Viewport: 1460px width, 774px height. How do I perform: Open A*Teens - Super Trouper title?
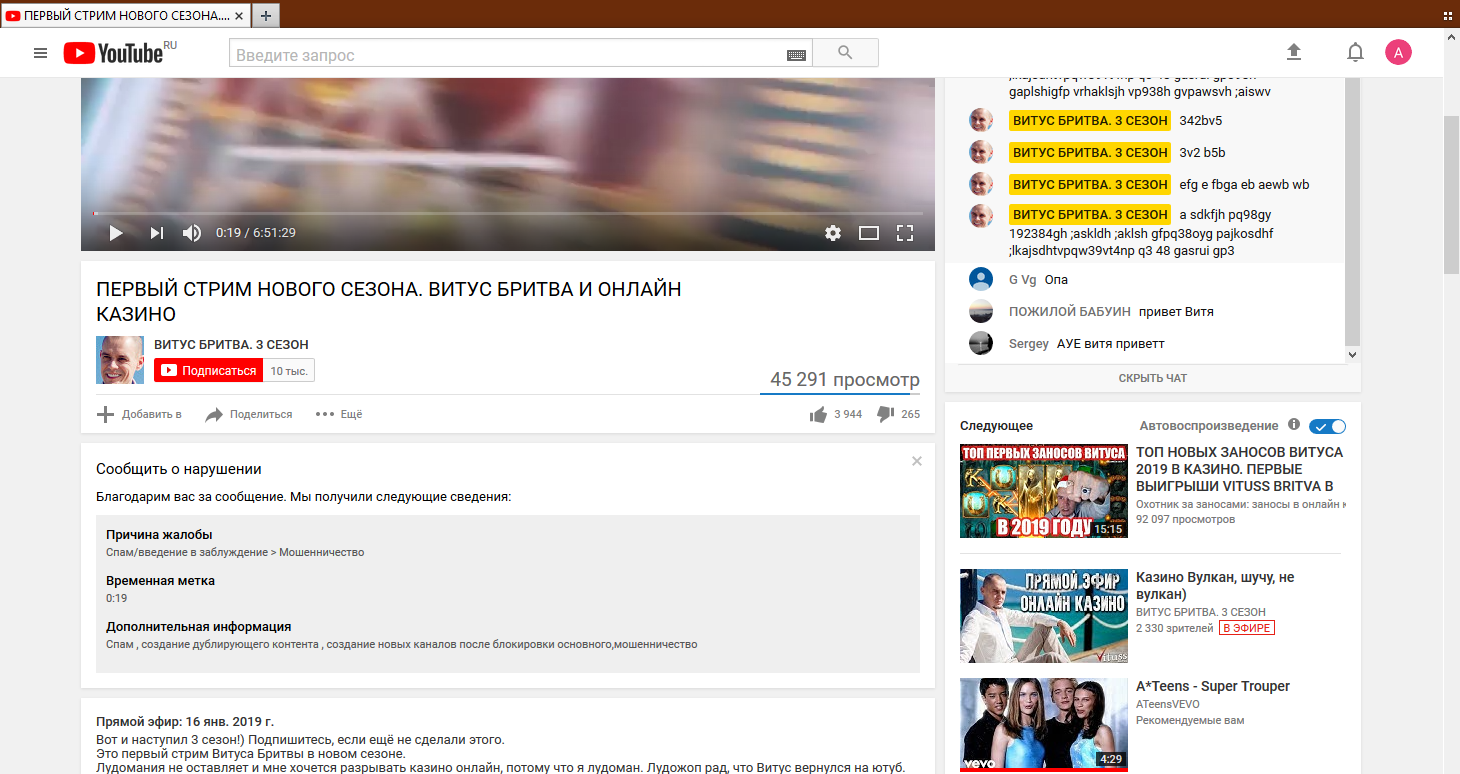pos(1213,686)
